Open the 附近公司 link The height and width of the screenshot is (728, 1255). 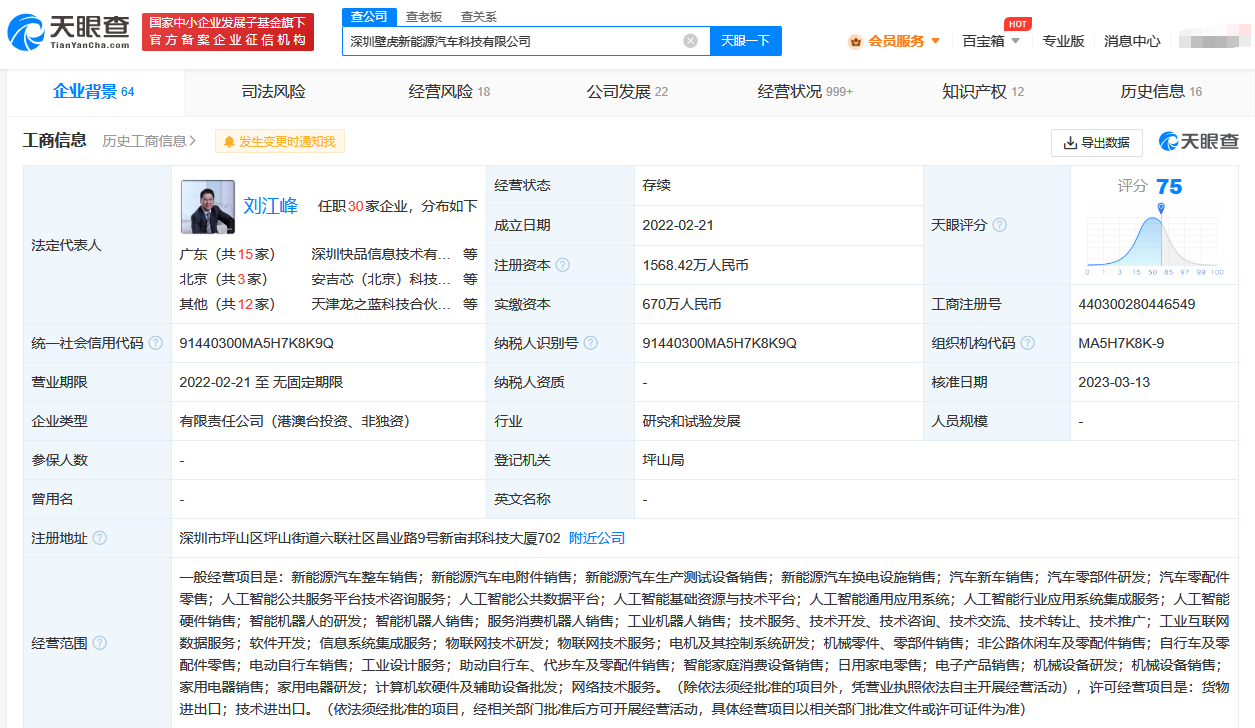597,538
